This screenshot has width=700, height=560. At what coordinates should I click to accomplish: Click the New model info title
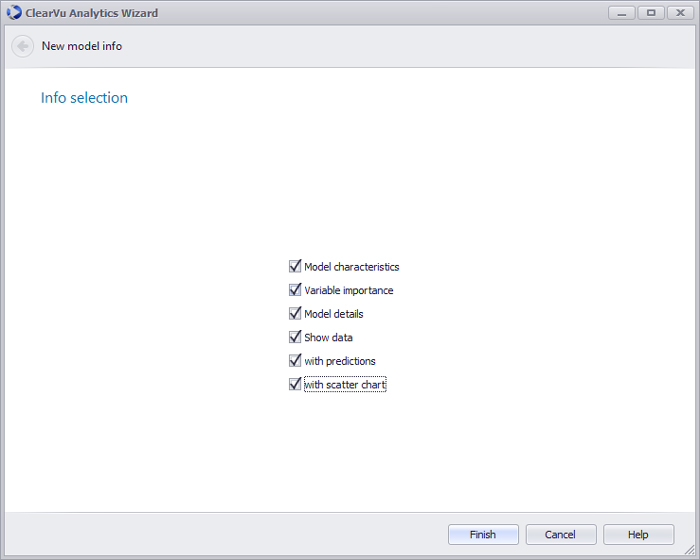click(82, 46)
